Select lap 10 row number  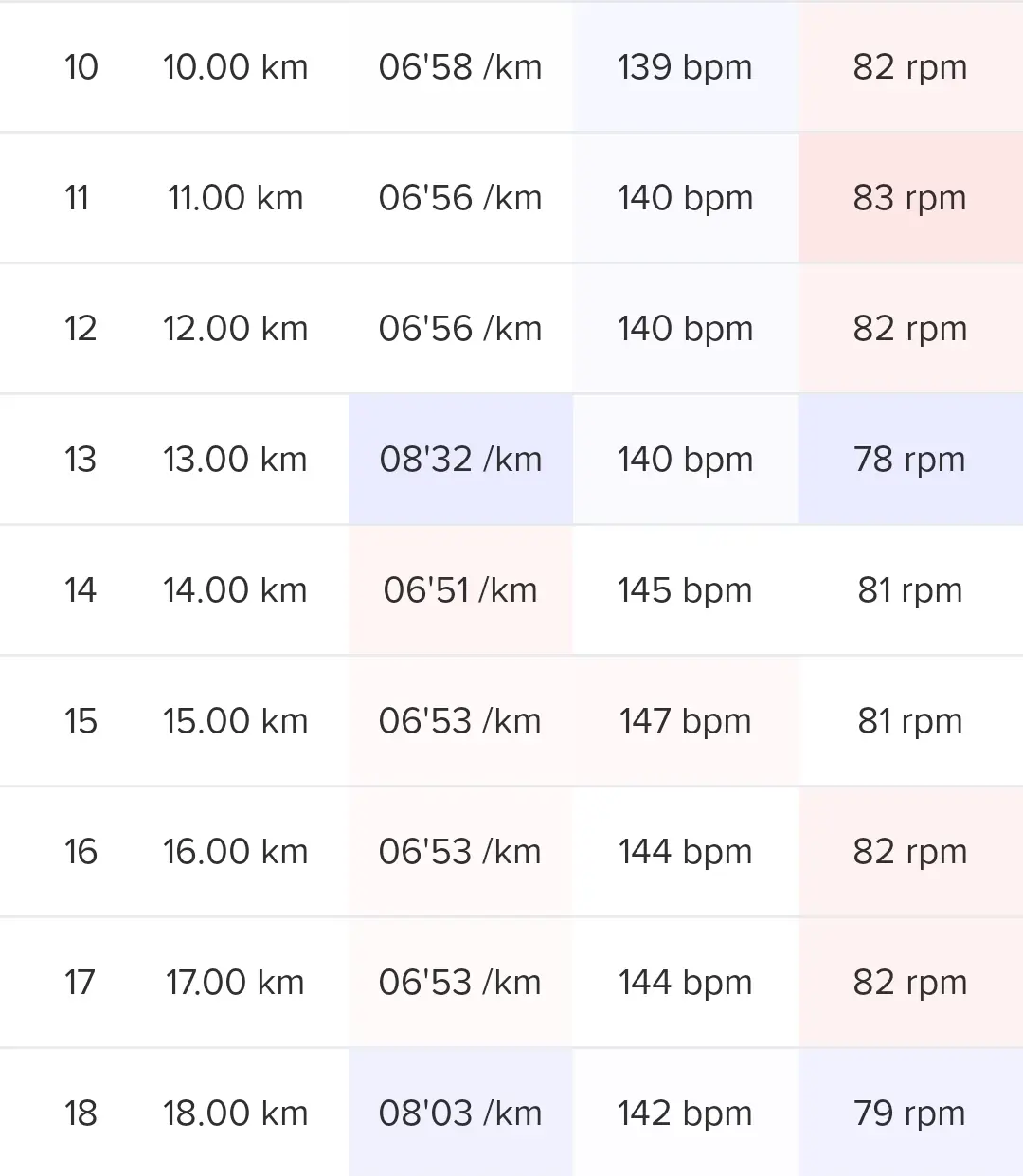point(81,67)
